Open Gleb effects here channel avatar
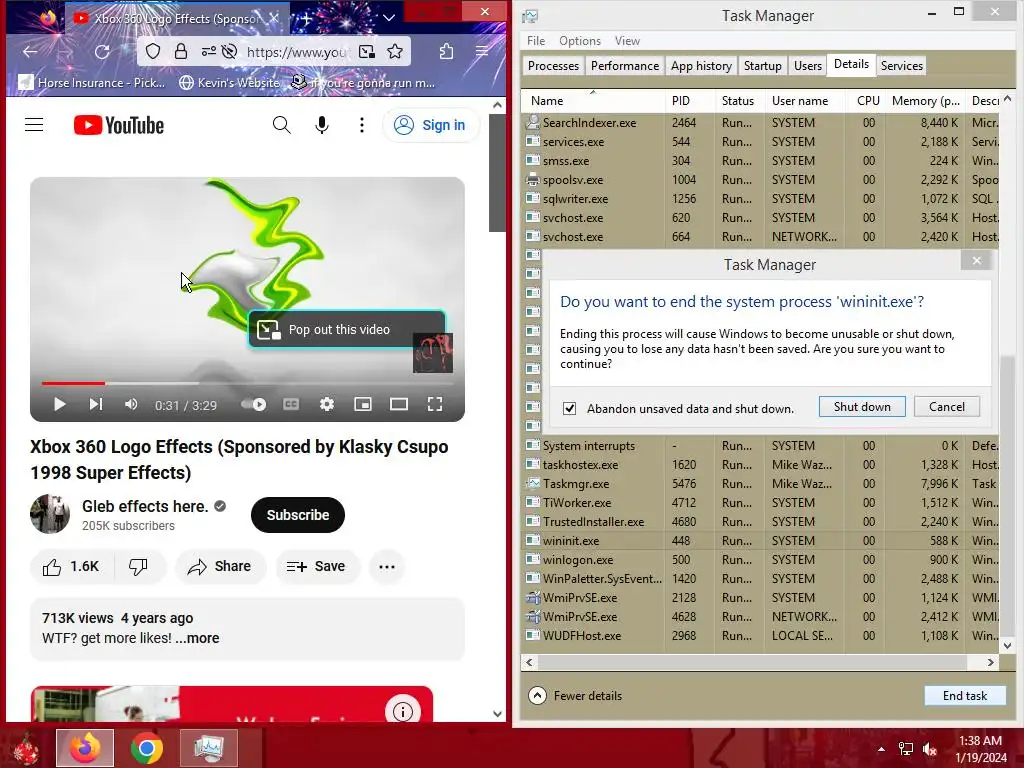This screenshot has width=1024, height=768. [50, 514]
